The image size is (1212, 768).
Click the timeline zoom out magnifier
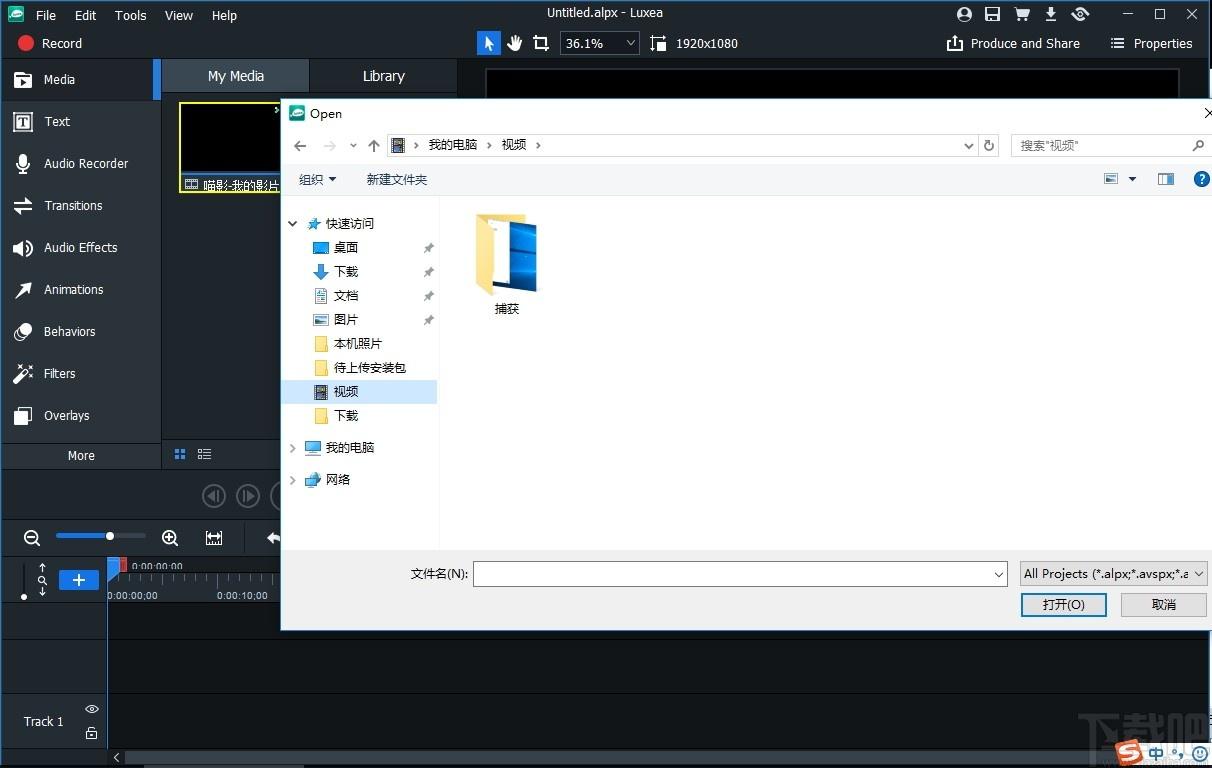click(x=32, y=538)
